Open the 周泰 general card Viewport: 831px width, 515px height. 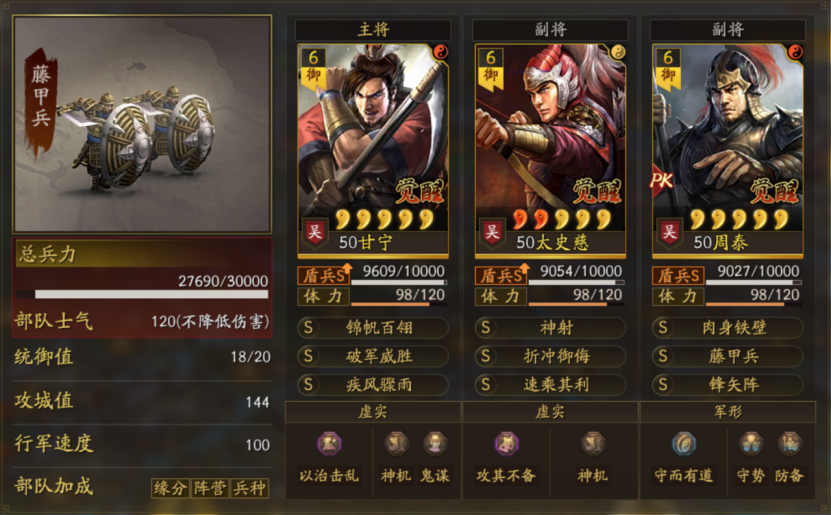tap(728, 150)
